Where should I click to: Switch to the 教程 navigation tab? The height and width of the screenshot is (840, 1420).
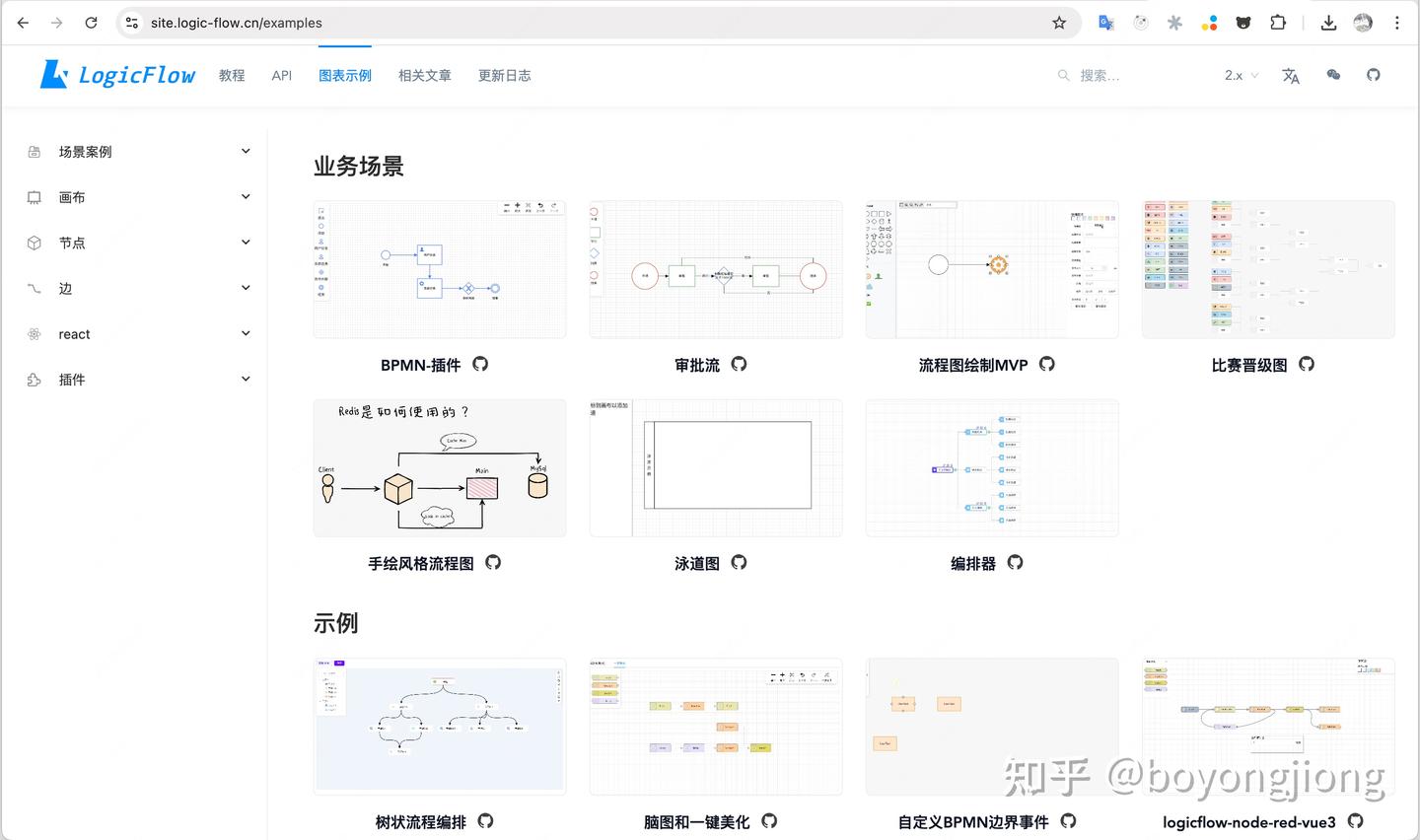click(x=232, y=75)
